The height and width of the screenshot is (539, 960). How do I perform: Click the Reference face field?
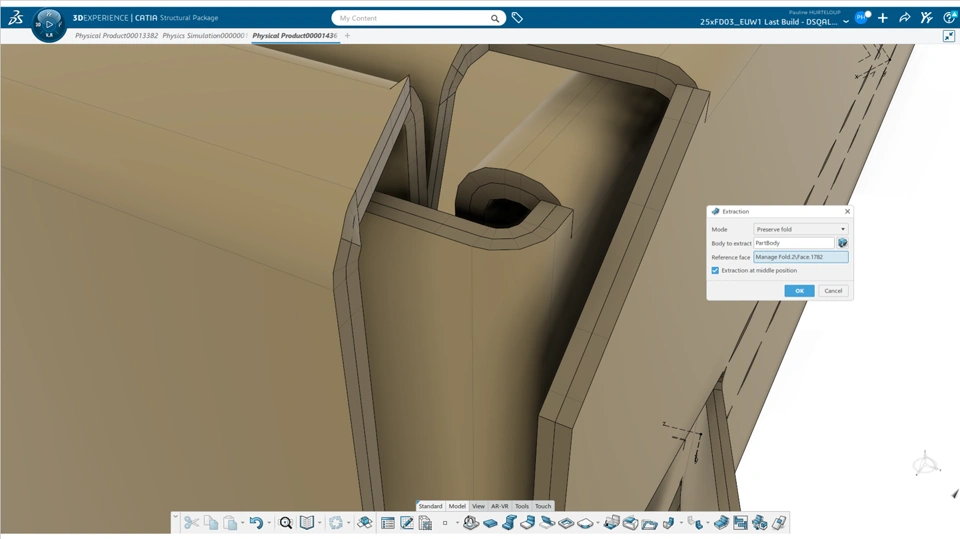click(800, 257)
